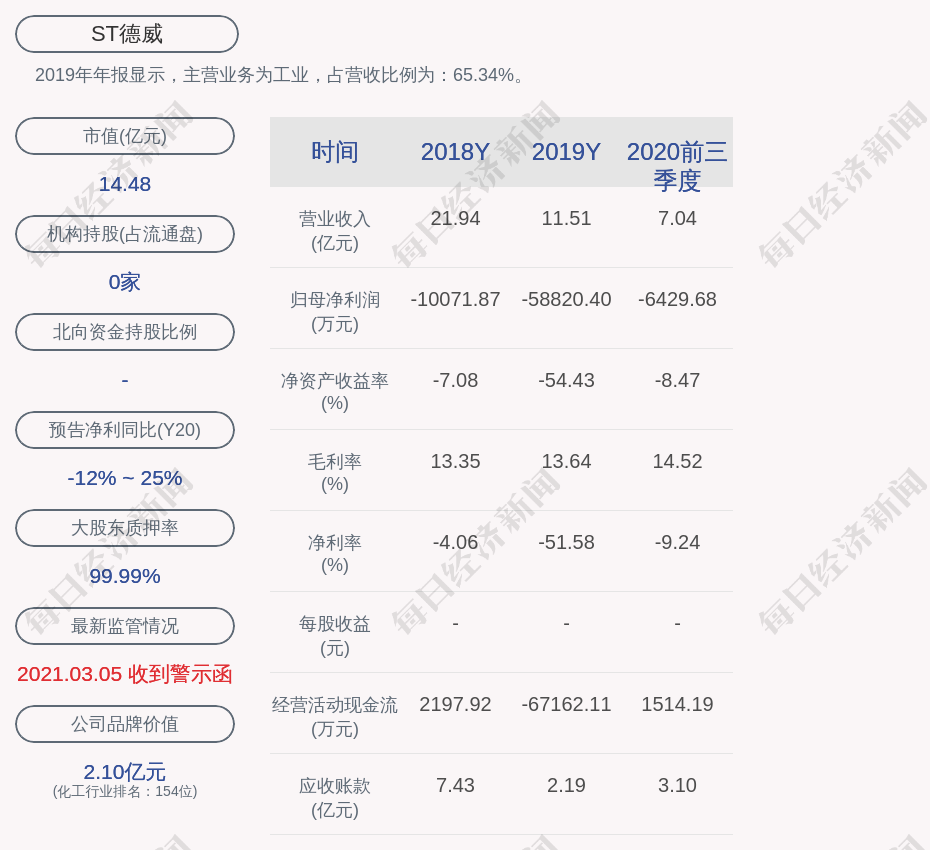Click the 经营活动现金流(万元) row label
This screenshot has height=850, width=930.
point(335,717)
